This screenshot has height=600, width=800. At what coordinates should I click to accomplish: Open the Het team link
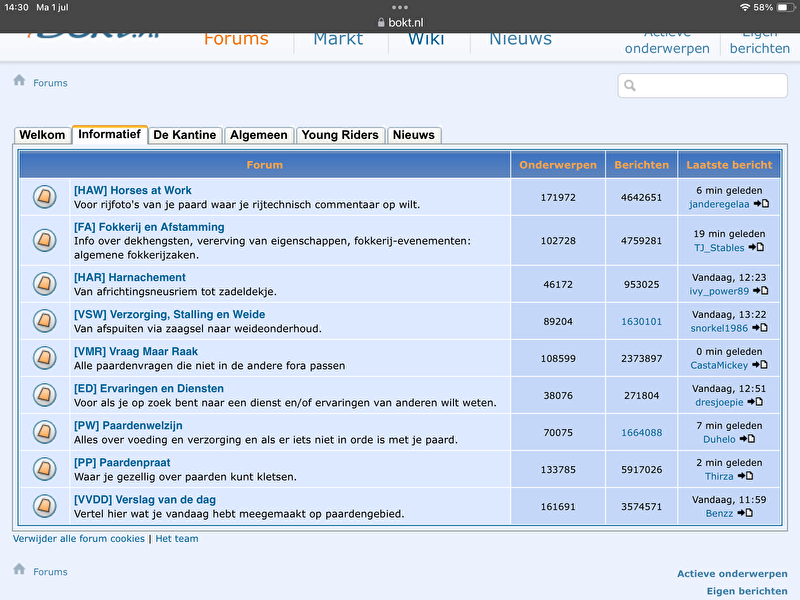click(x=177, y=539)
